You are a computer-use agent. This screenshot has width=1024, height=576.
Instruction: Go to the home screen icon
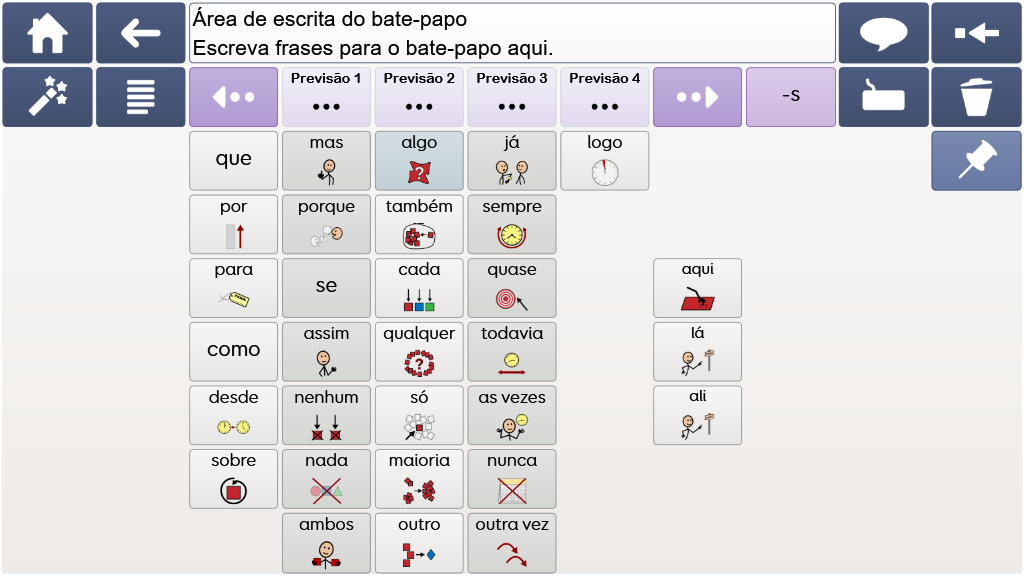[x=47, y=33]
